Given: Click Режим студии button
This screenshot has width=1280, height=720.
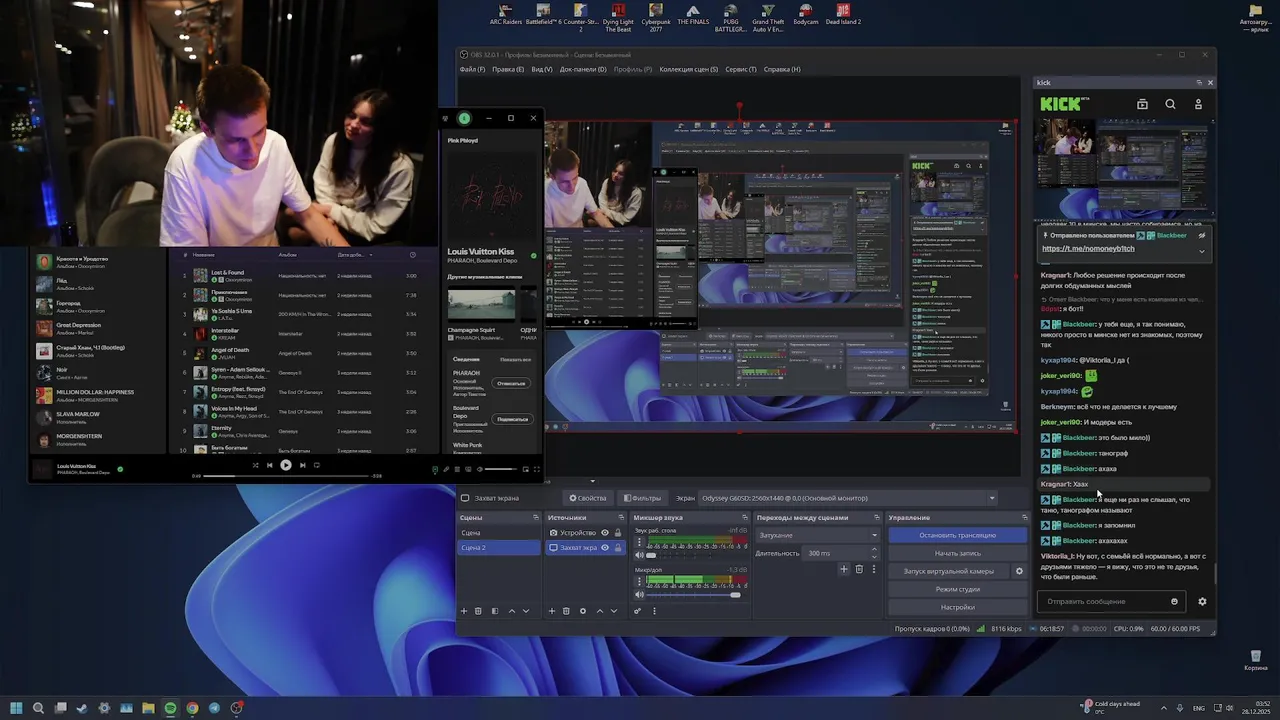Looking at the screenshot, I should [958, 589].
